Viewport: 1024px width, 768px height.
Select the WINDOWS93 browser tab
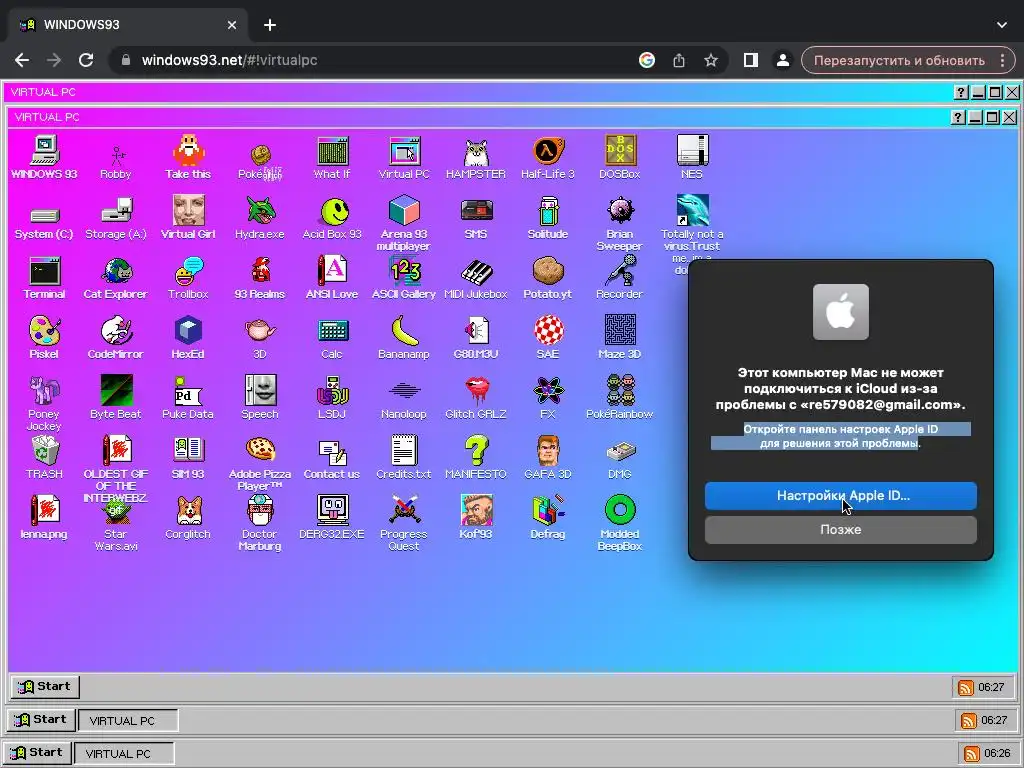(x=127, y=25)
